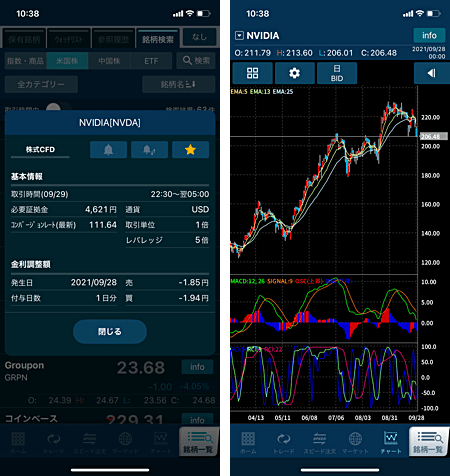The width and height of the screenshot is (450, 476).
Task: Tap the main candlestick price chart
Action: [x=324, y=180]
